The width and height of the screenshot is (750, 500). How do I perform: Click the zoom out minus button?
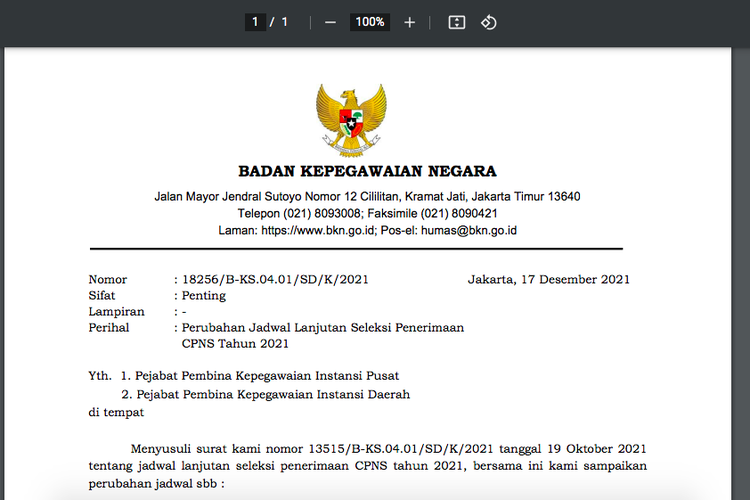point(330,22)
